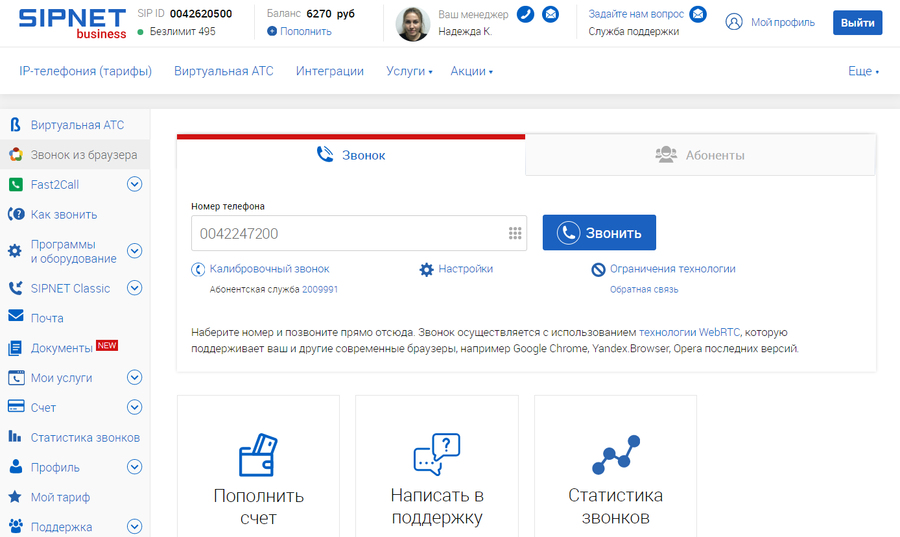Open the Мой профиль link
Image resolution: width=900 pixels, height=537 pixels.
783,22
